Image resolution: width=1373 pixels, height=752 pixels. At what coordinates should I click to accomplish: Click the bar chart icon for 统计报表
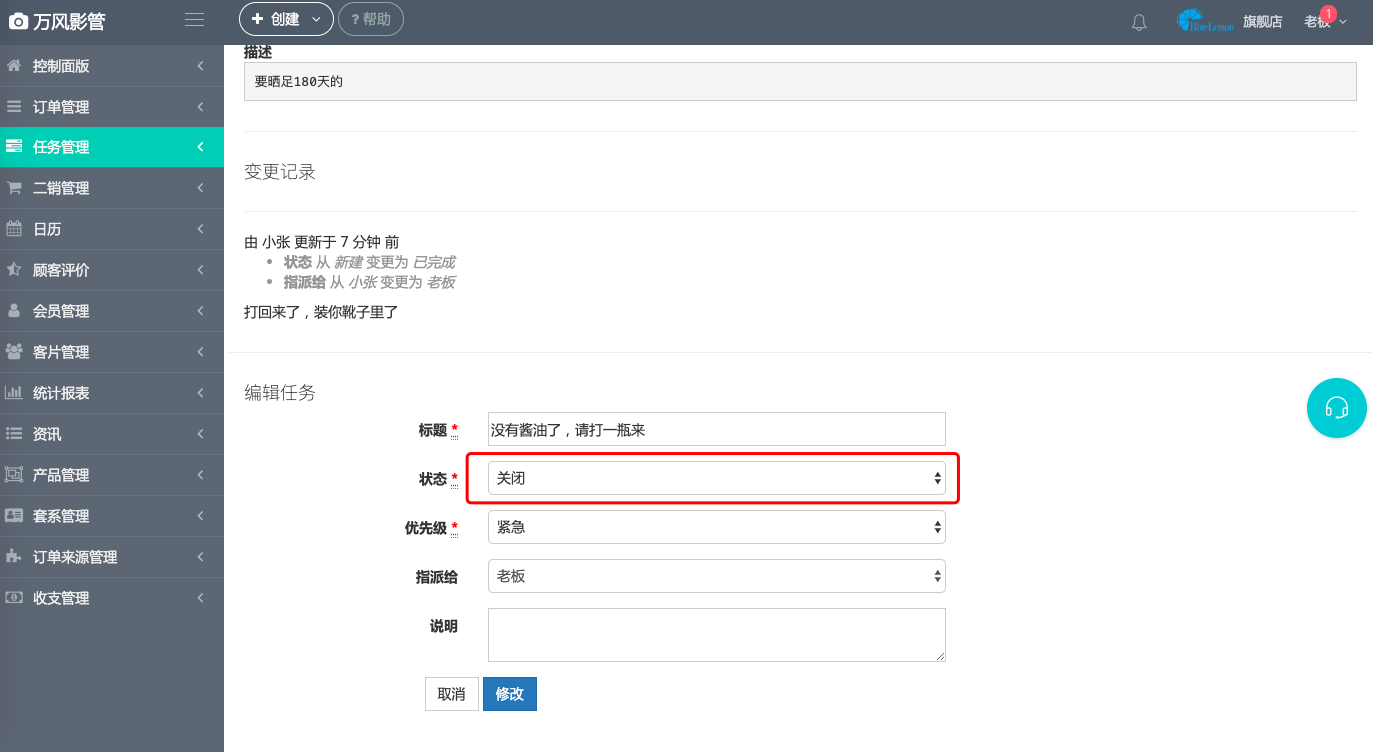click(x=14, y=393)
